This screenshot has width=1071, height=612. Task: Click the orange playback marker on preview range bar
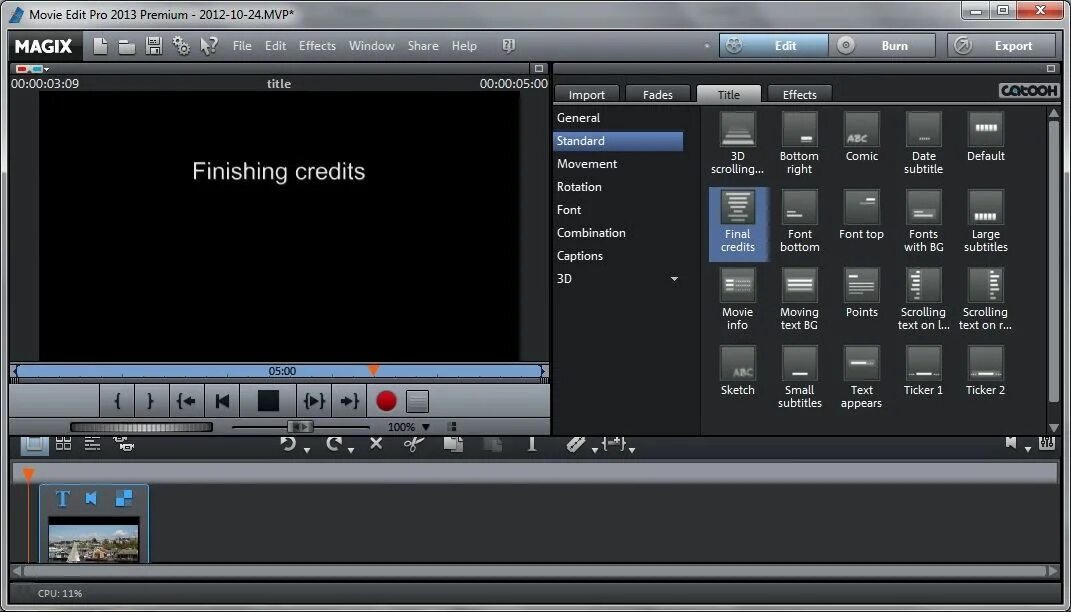[373, 370]
